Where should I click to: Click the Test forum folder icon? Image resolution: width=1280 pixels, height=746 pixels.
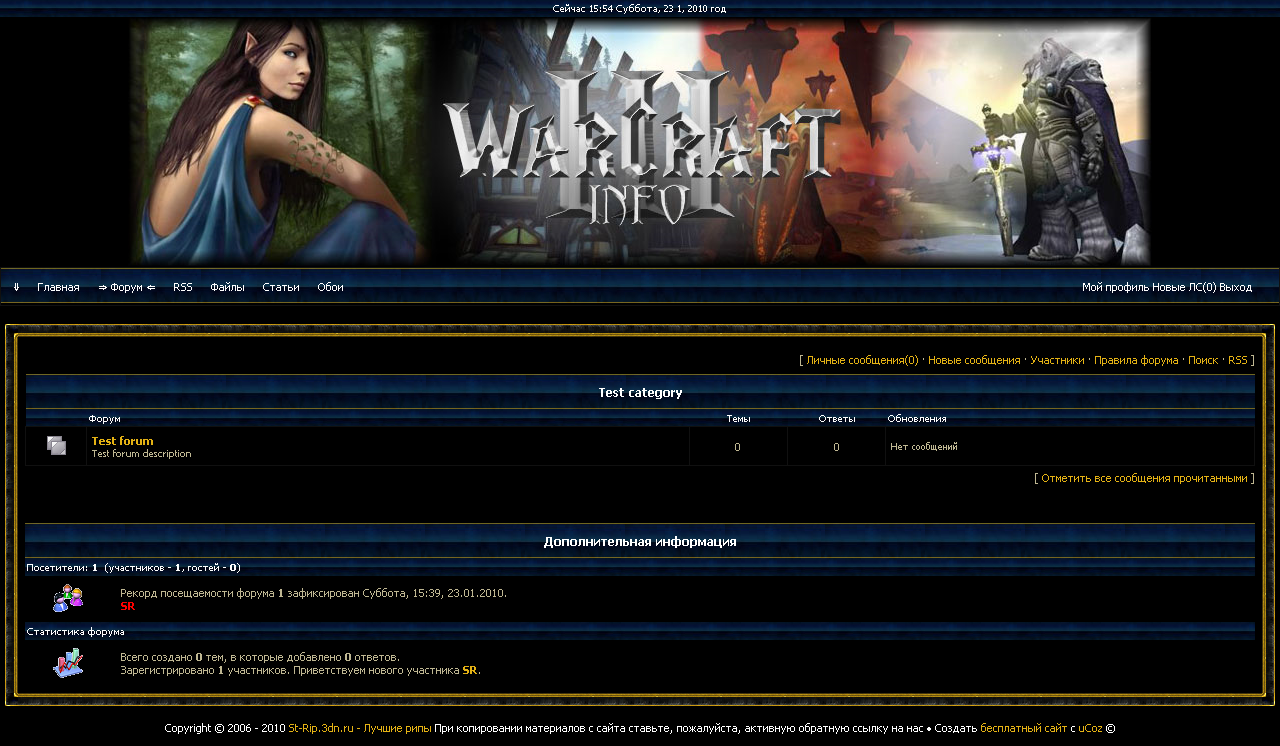coord(57,446)
